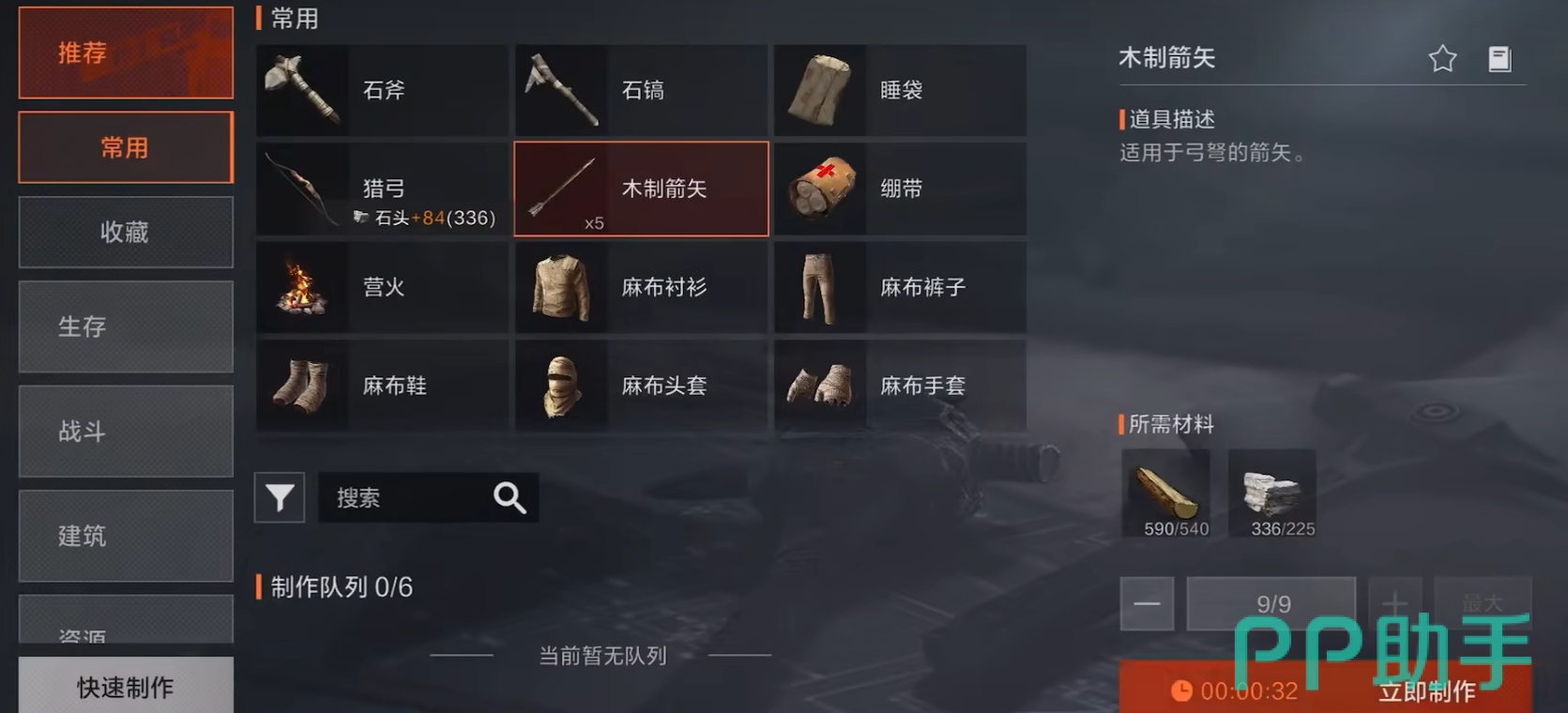The image size is (1568, 713).
Task: Click the 快速制作 quick craft button
Action: pos(126,687)
